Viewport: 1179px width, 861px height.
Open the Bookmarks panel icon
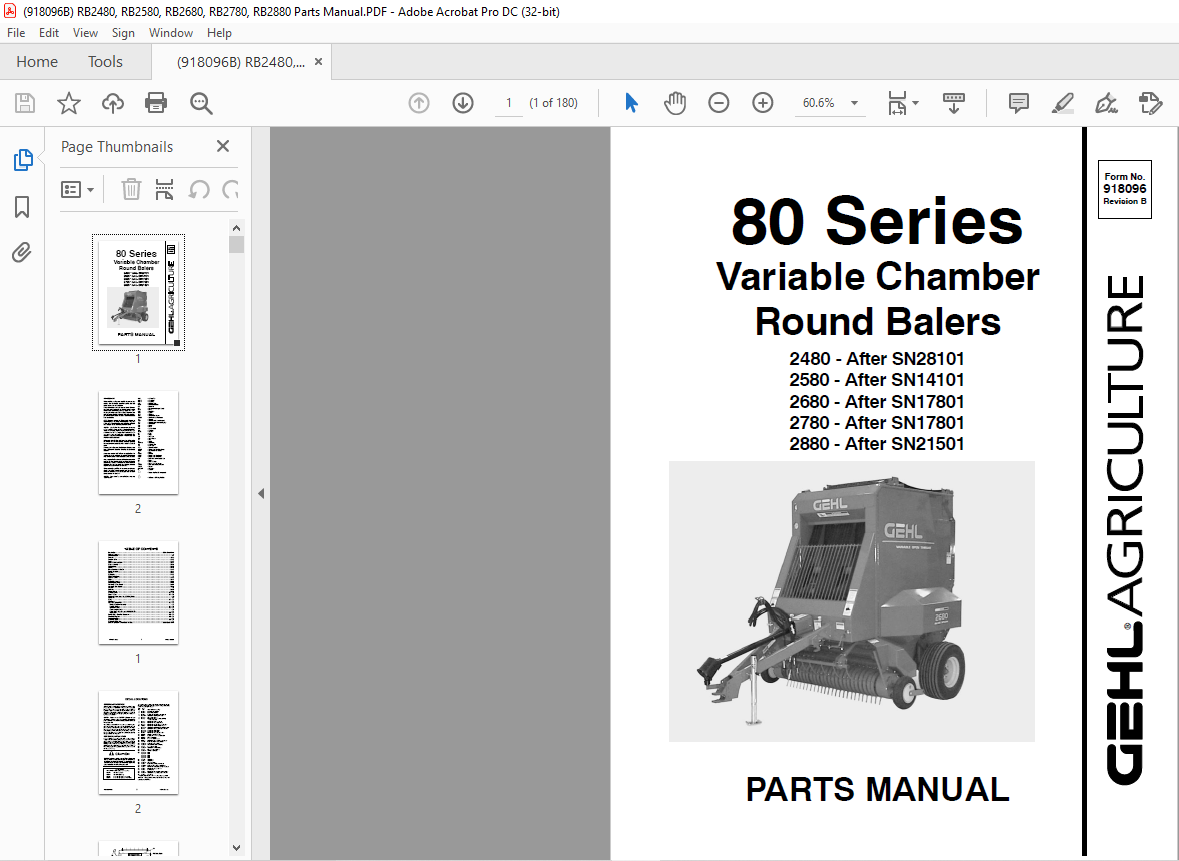pos(22,207)
